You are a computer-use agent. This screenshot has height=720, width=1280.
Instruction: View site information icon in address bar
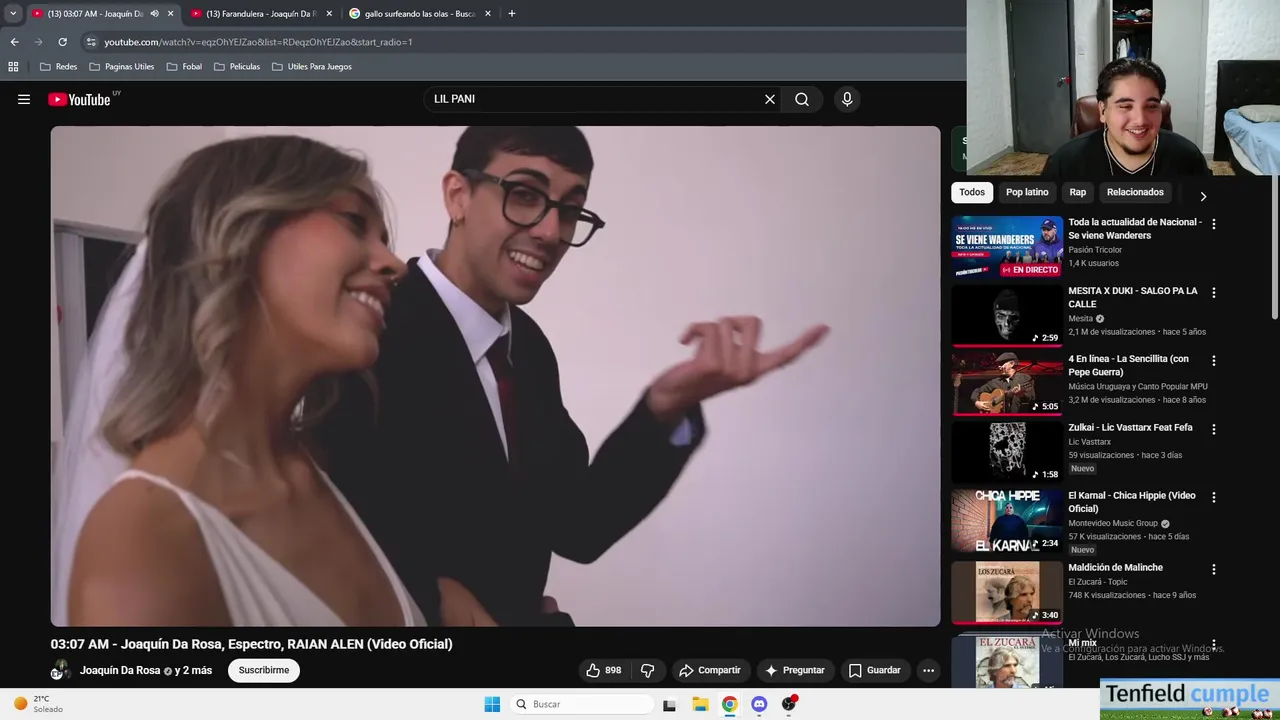pos(91,42)
